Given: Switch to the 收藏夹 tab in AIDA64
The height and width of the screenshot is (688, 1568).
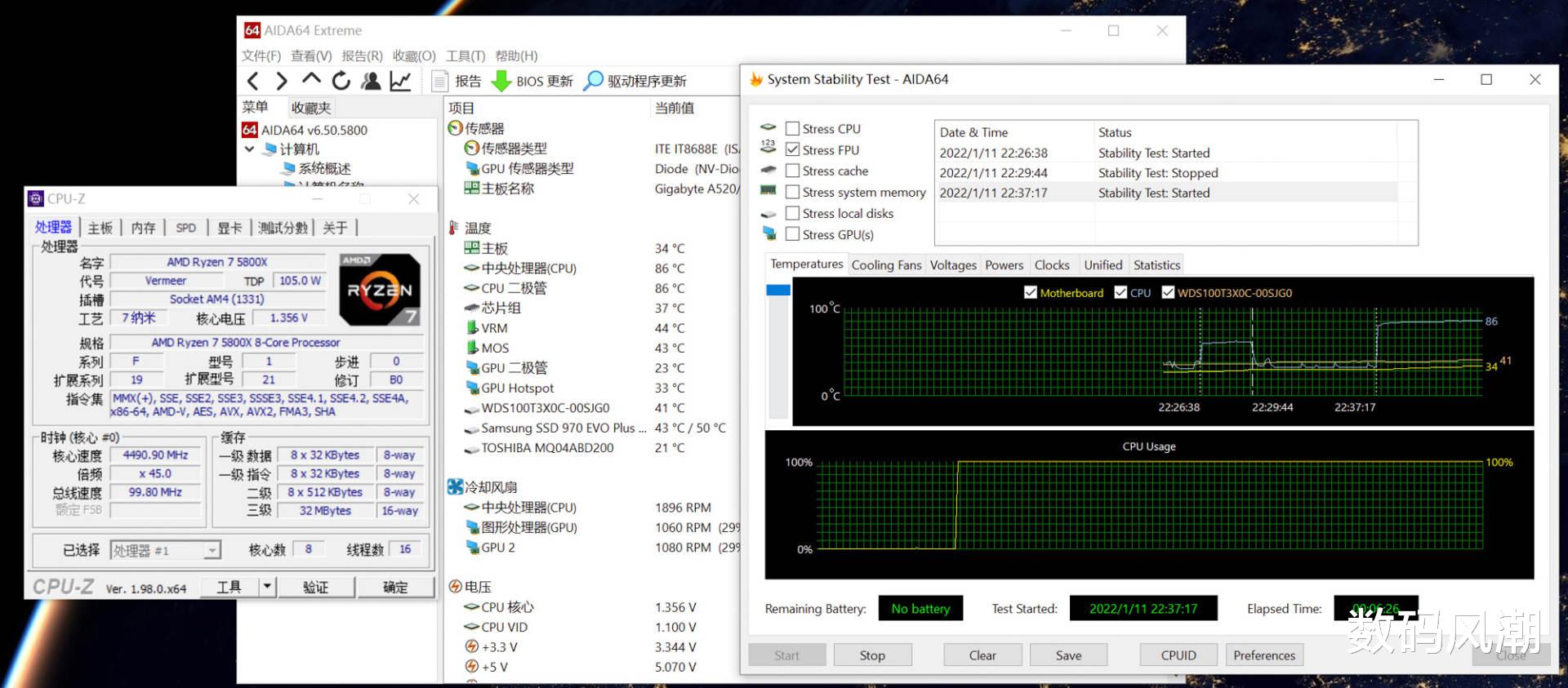Looking at the screenshot, I should [311, 108].
